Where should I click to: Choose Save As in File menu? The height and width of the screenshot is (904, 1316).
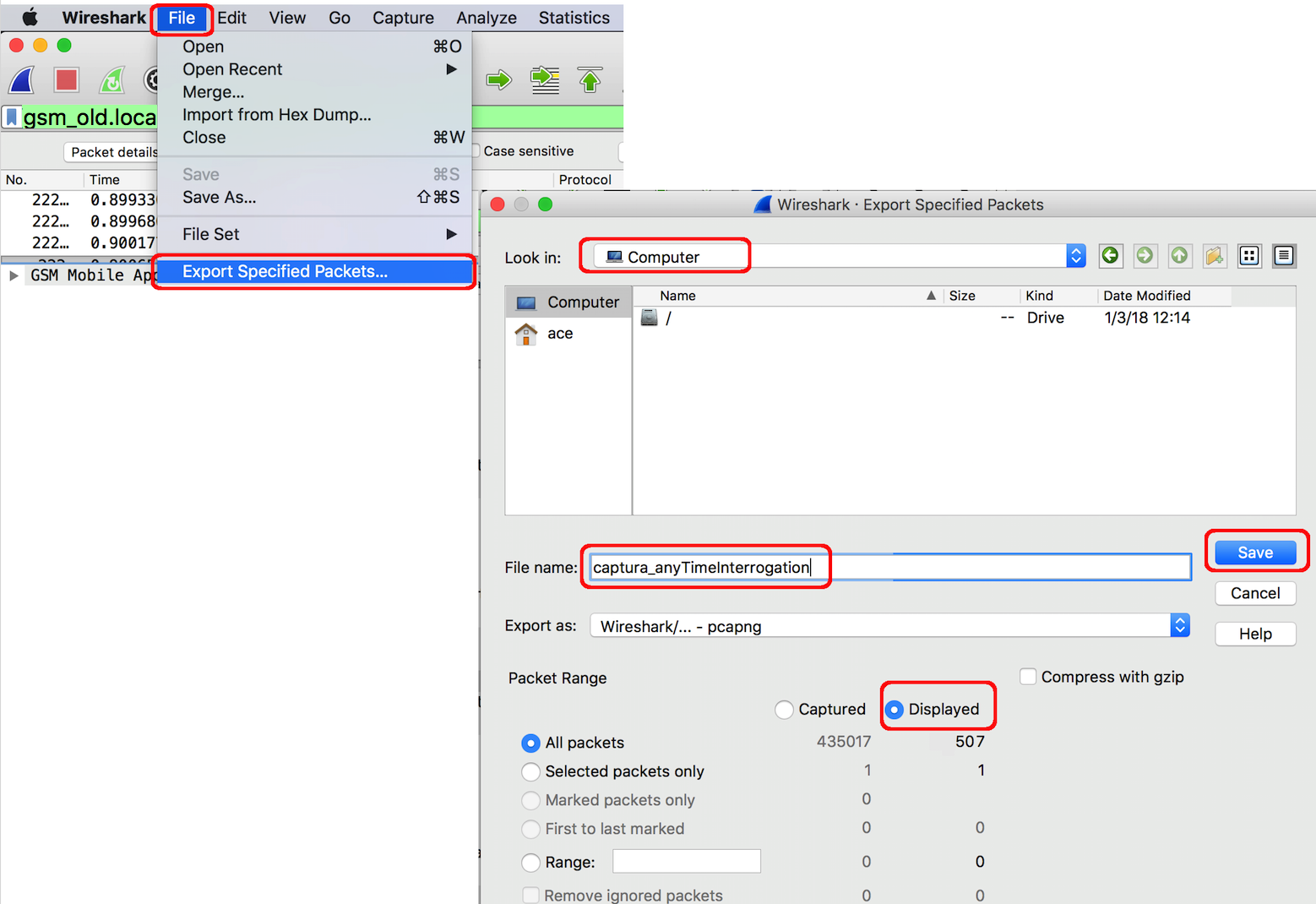[x=315, y=198]
